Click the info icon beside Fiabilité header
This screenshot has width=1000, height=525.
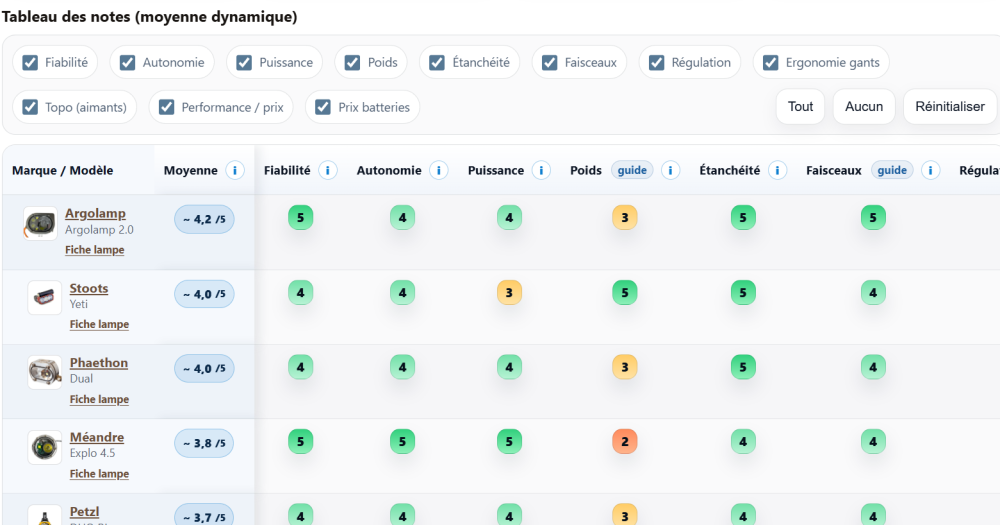(x=328, y=171)
